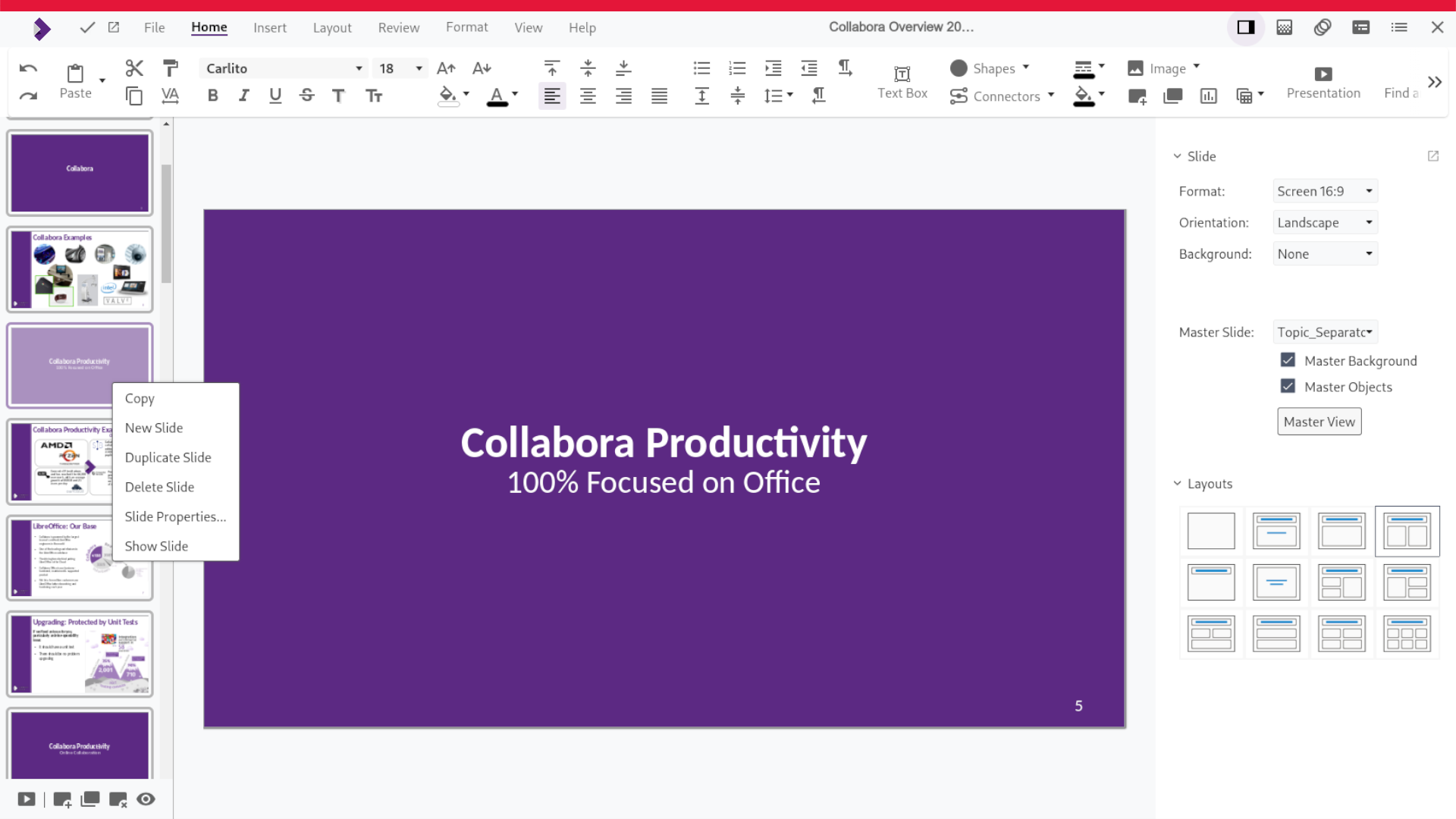The image size is (1456, 819).
Task: Center align the text
Action: click(x=588, y=96)
